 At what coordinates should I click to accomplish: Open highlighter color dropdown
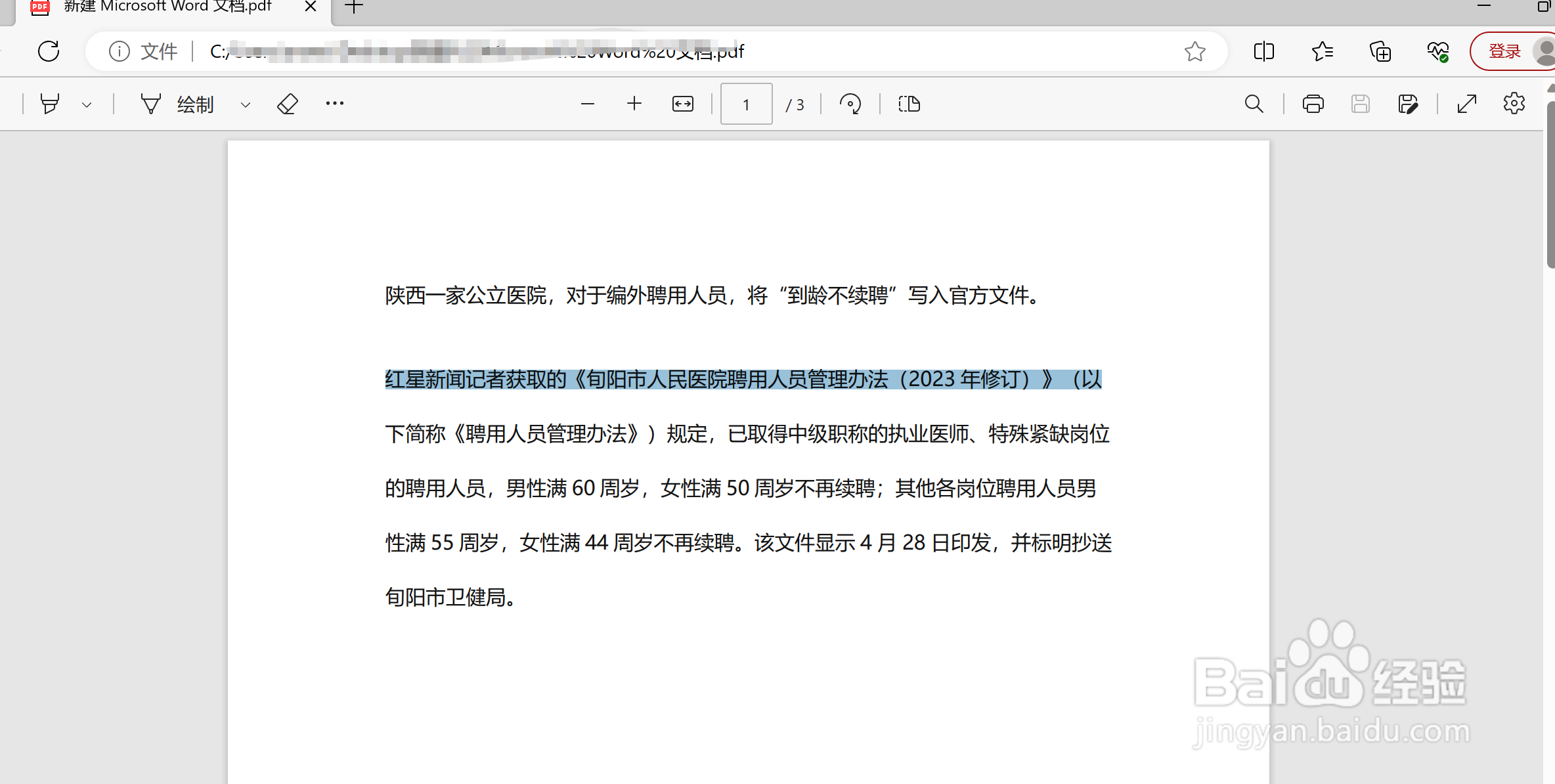point(87,103)
